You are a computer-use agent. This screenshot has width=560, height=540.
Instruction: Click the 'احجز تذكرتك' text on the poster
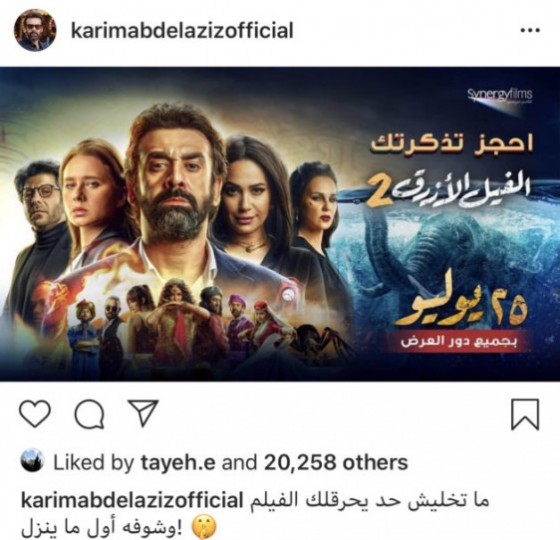(x=451, y=144)
